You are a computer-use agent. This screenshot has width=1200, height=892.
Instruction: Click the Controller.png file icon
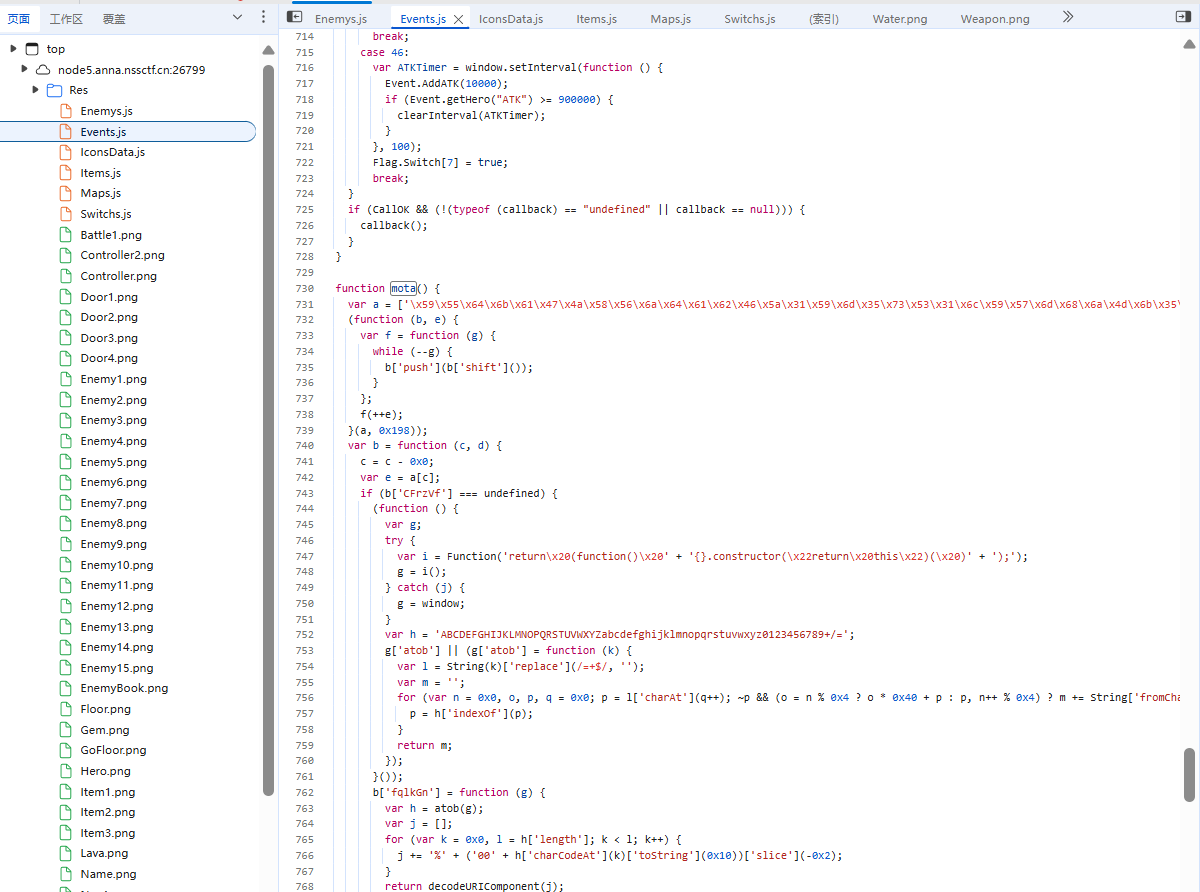[66, 276]
